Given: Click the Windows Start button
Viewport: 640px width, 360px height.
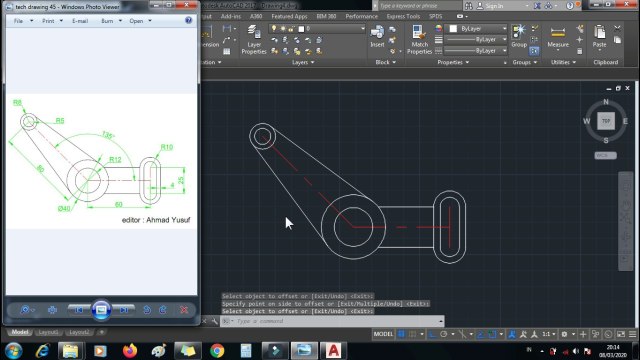Looking at the screenshot, I should point(13,351).
